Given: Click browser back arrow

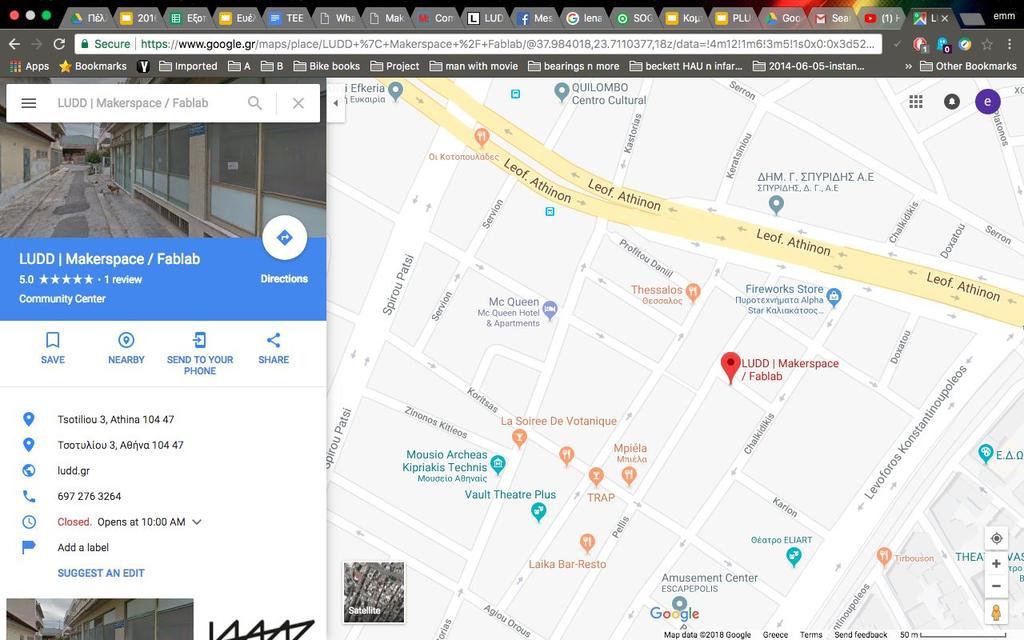Looking at the screenshot, I should coord(14,44).
